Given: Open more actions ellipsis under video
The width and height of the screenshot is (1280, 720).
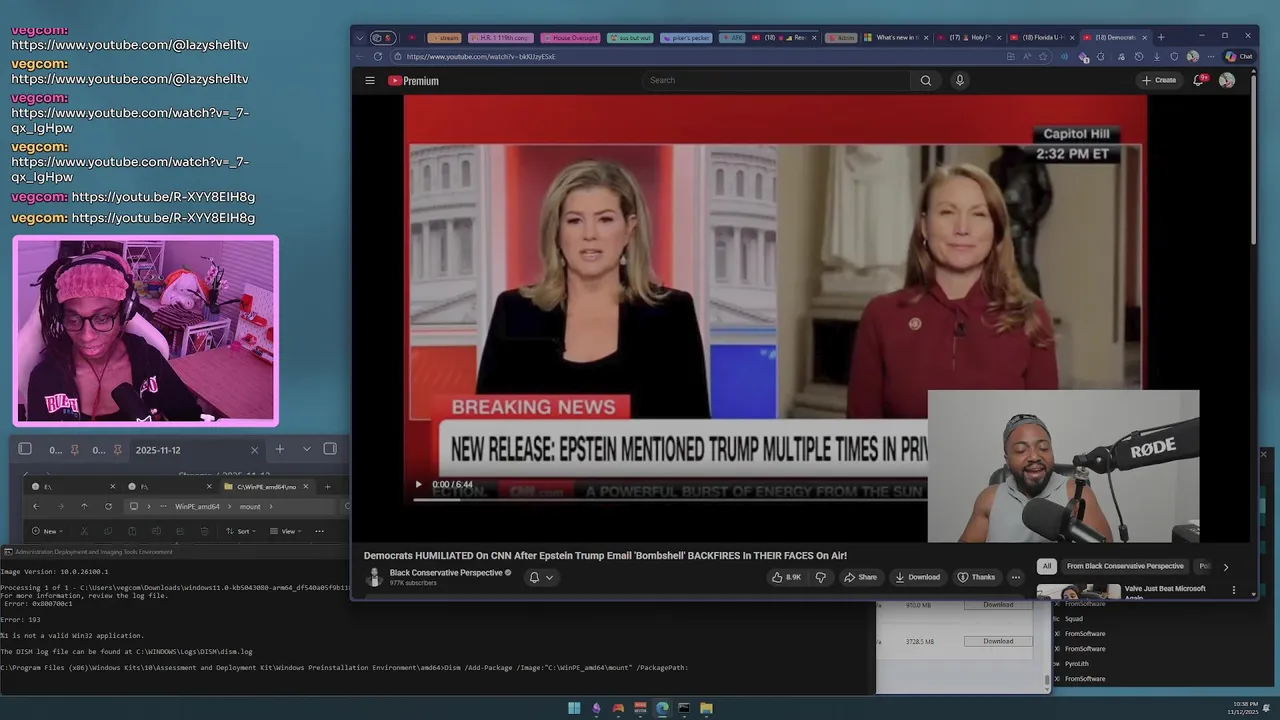Looking at the screenshot, I should (x=1015, y=577).
